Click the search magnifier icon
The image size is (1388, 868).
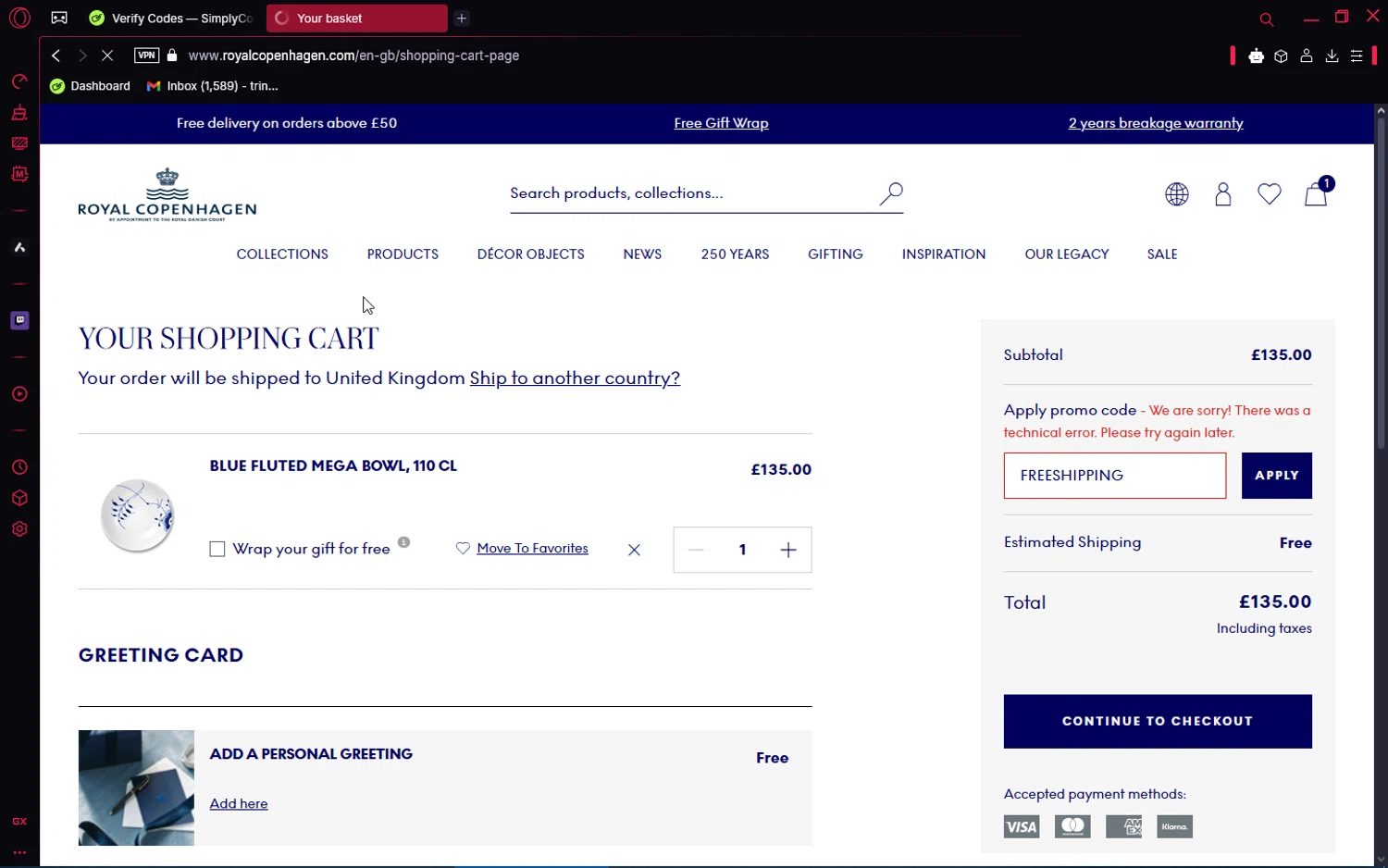891,193
